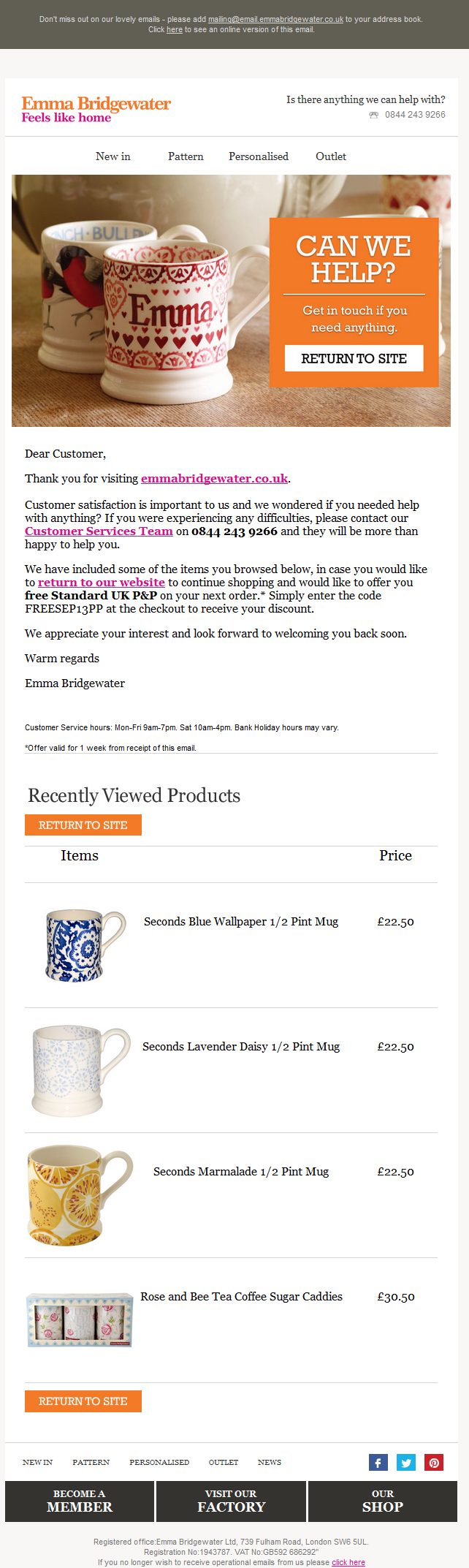Select Personalised in the top navigation
Image resolution: width=469 pixels, height=1568 pixels.
click(259, 156)
